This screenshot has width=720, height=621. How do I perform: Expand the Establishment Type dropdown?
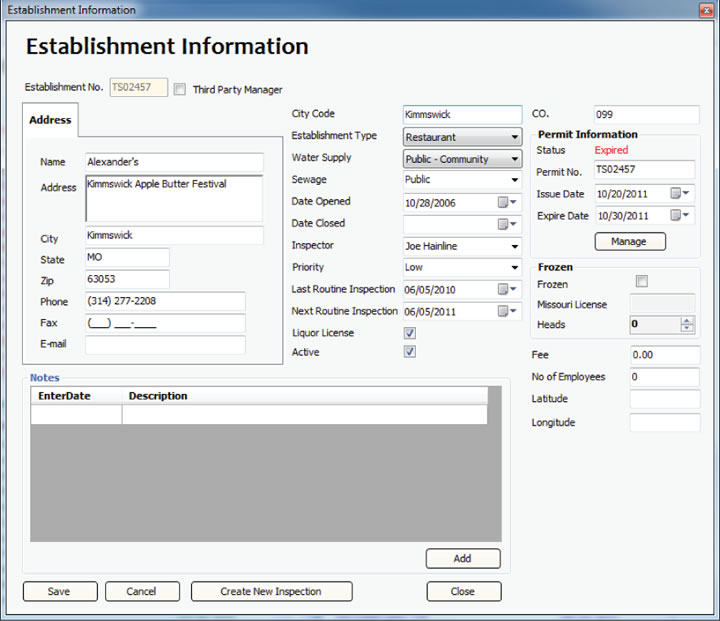point(514,137)
